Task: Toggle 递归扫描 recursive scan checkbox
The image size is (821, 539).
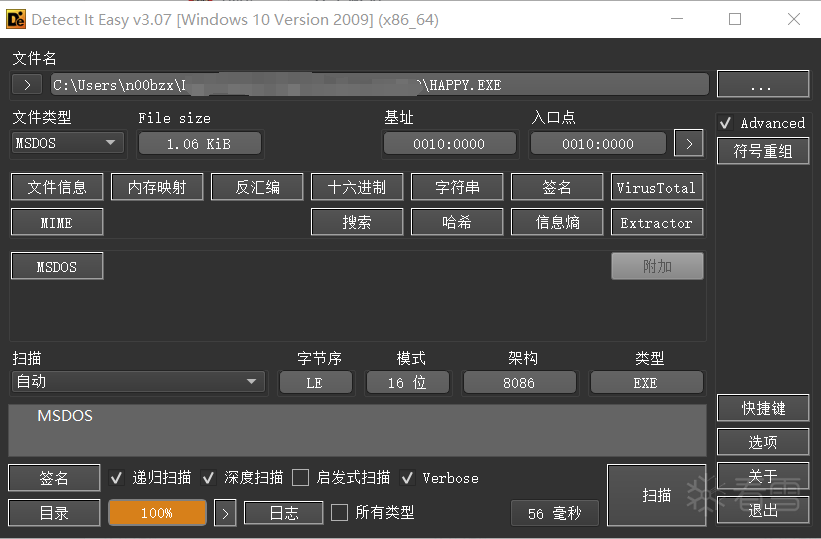Action: (x=116, y=478)
